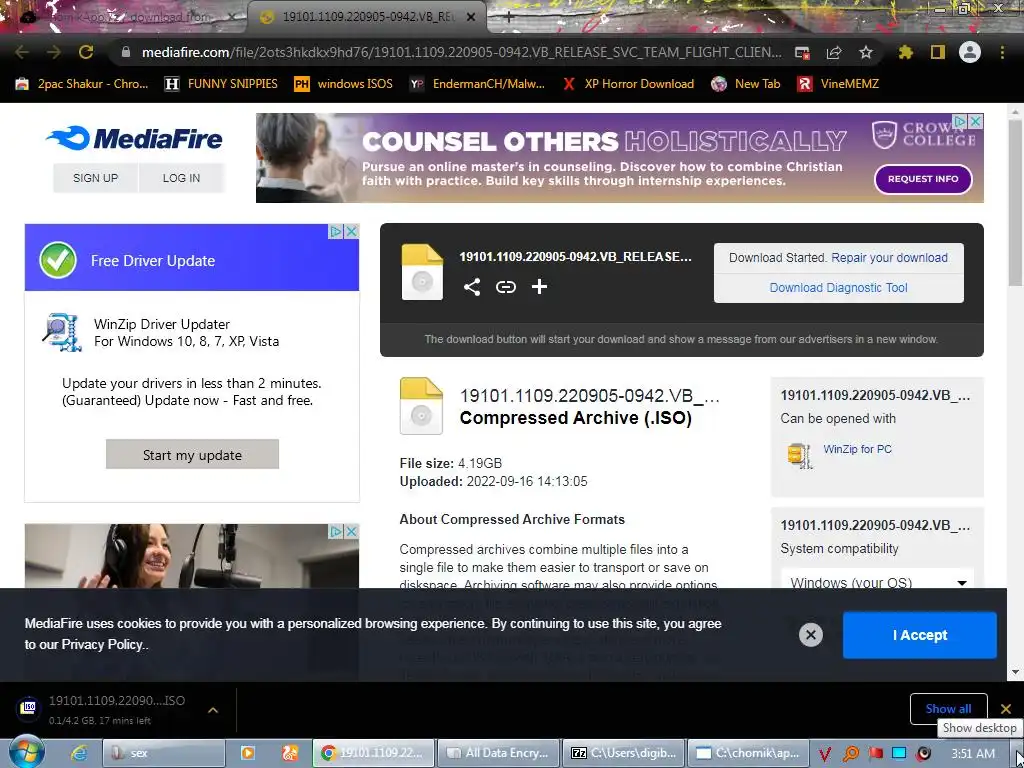Launch Internet Explorer from the taskbar

tap(79, 753)
